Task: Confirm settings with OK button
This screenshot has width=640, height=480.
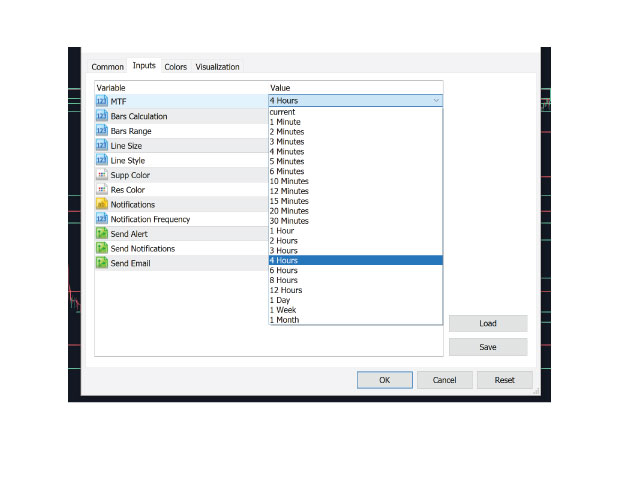Action: tap(384, 380)
